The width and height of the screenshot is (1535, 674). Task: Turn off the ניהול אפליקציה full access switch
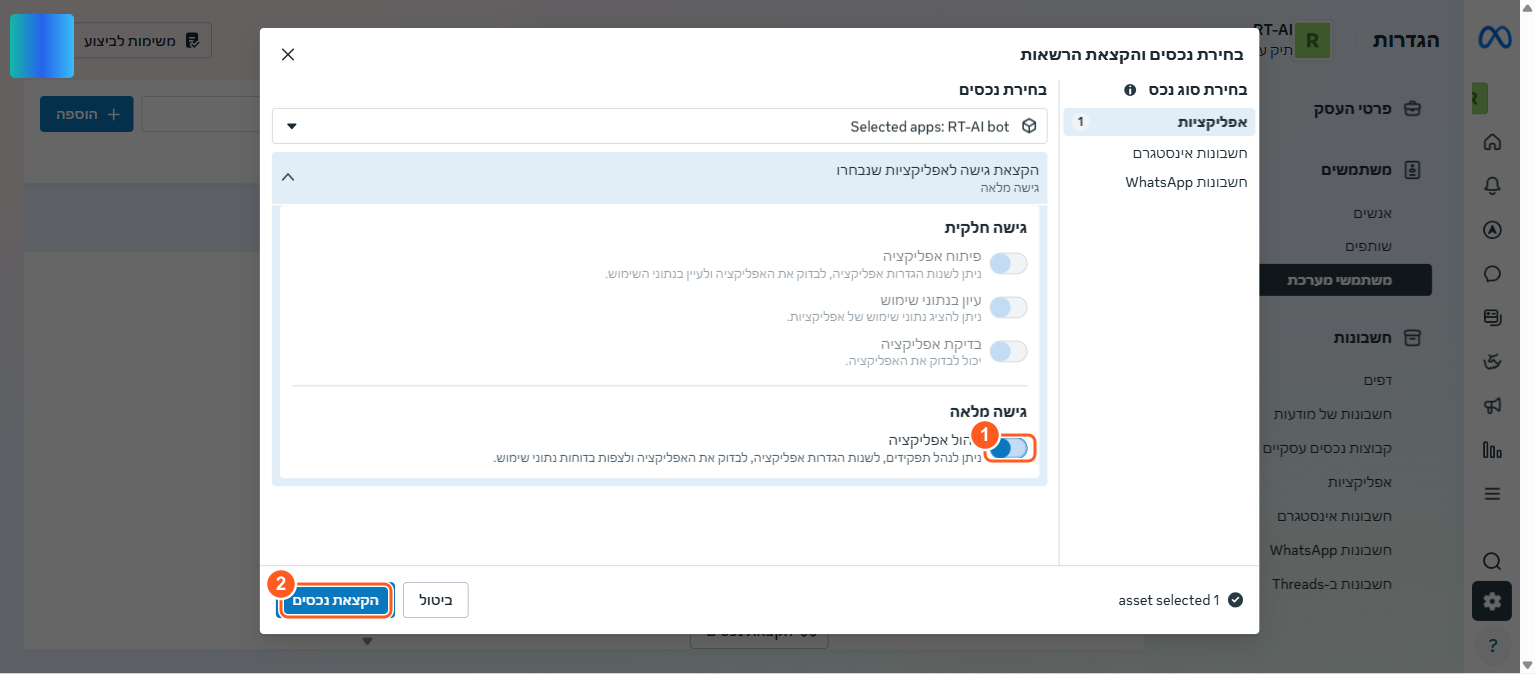[x=1009, y=449]
